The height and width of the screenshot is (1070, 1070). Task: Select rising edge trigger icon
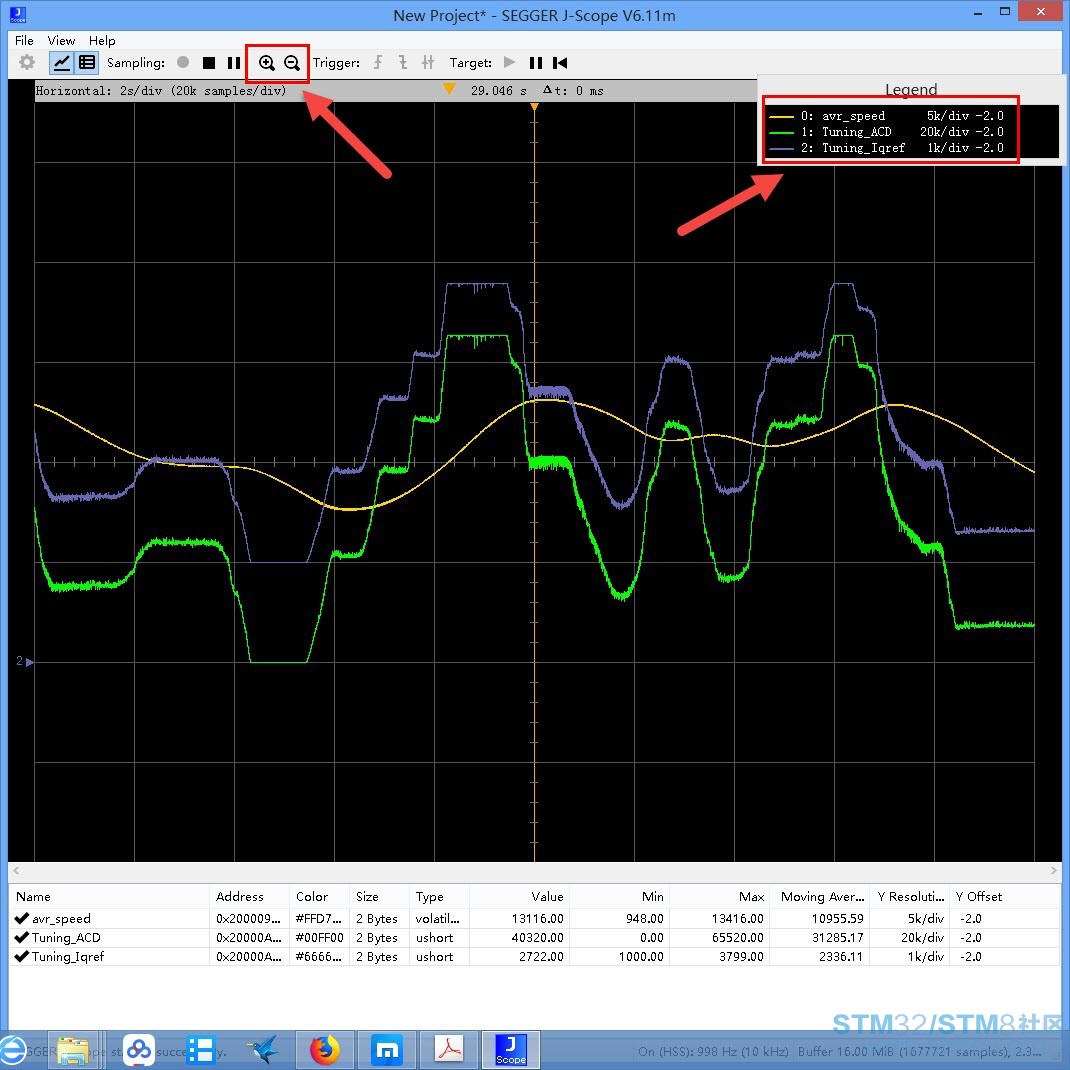[377, 63]
